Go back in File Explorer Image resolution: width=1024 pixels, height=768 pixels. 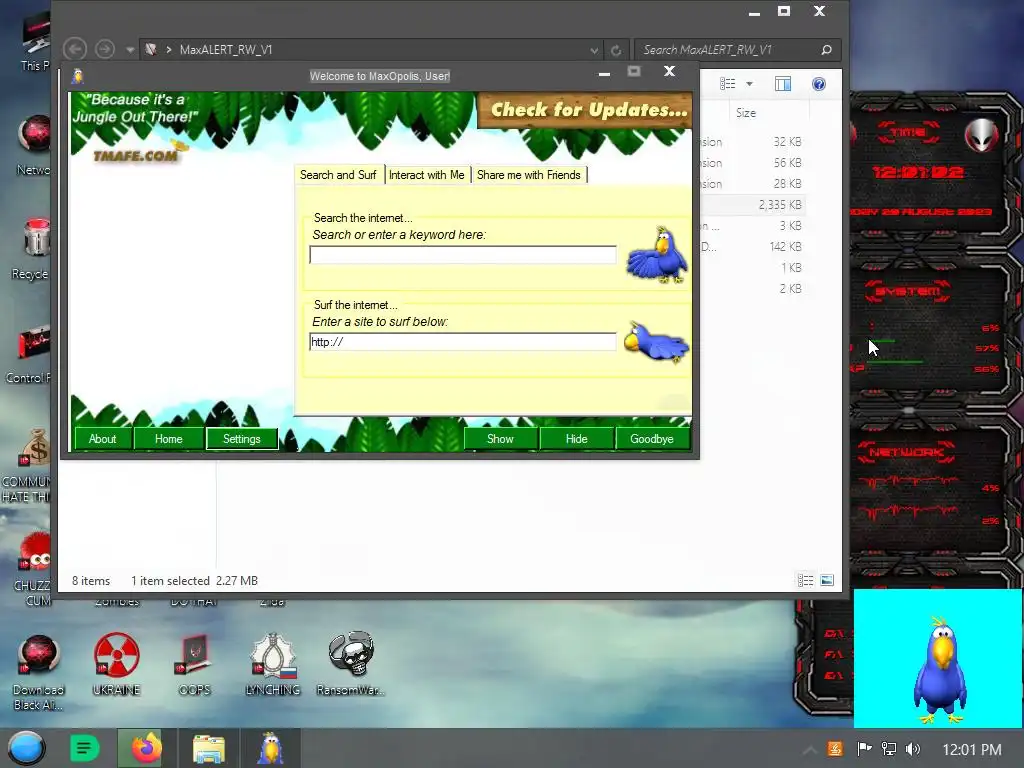[x=75, y=49]
